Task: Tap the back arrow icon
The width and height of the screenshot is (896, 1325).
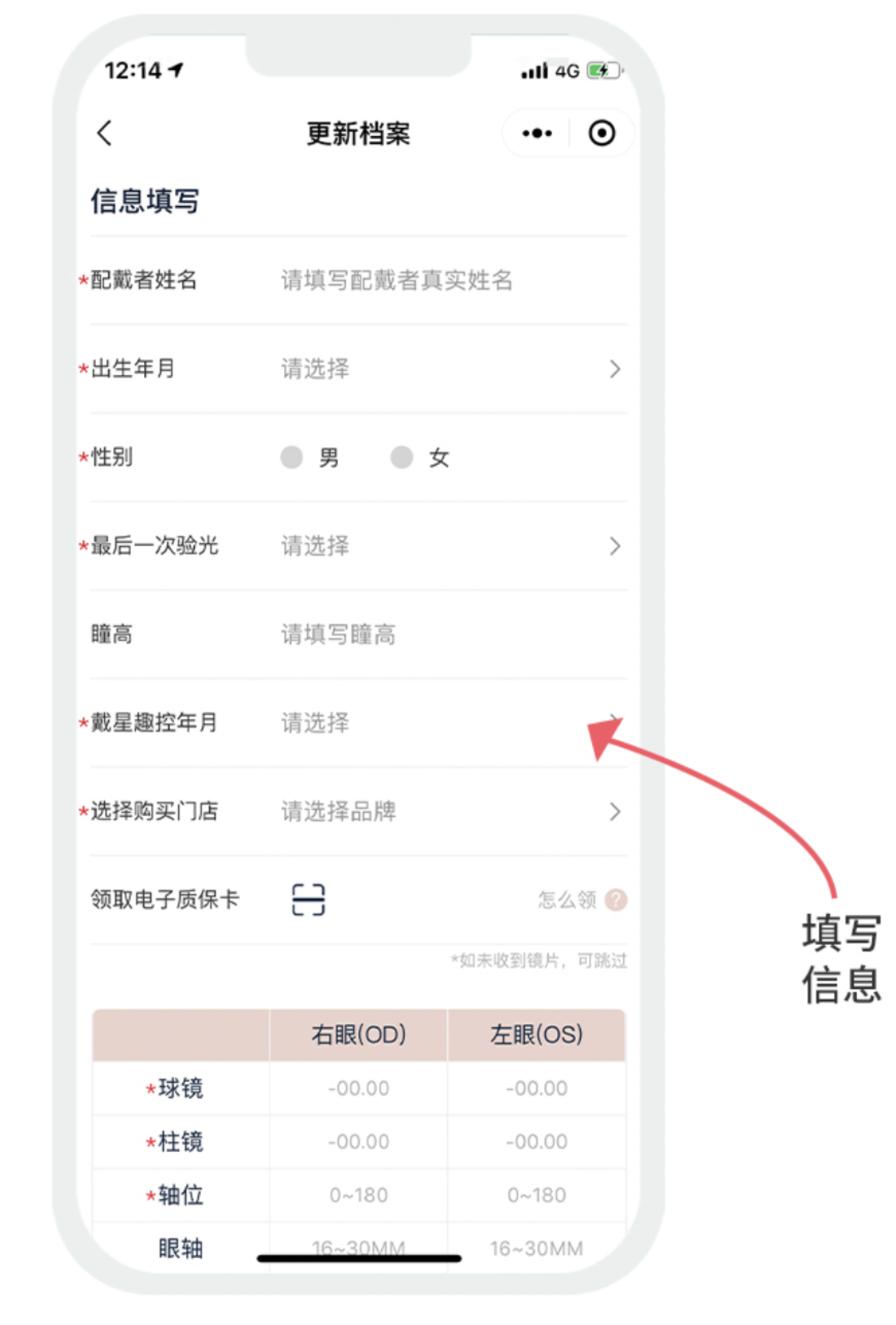Action: coord(105,133)
